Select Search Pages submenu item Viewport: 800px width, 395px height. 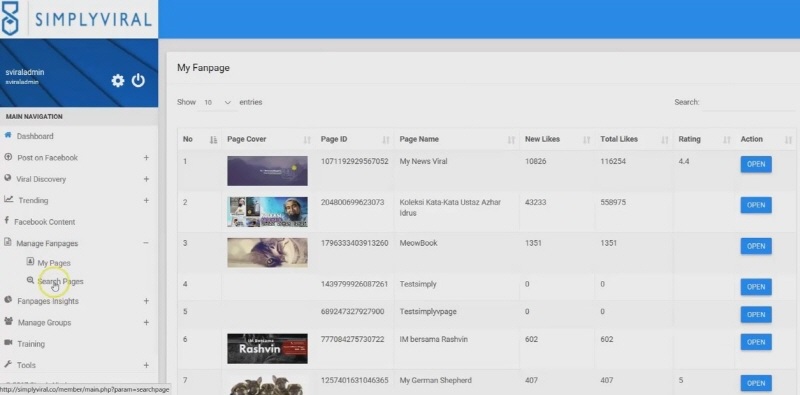(x=60, y=282)
